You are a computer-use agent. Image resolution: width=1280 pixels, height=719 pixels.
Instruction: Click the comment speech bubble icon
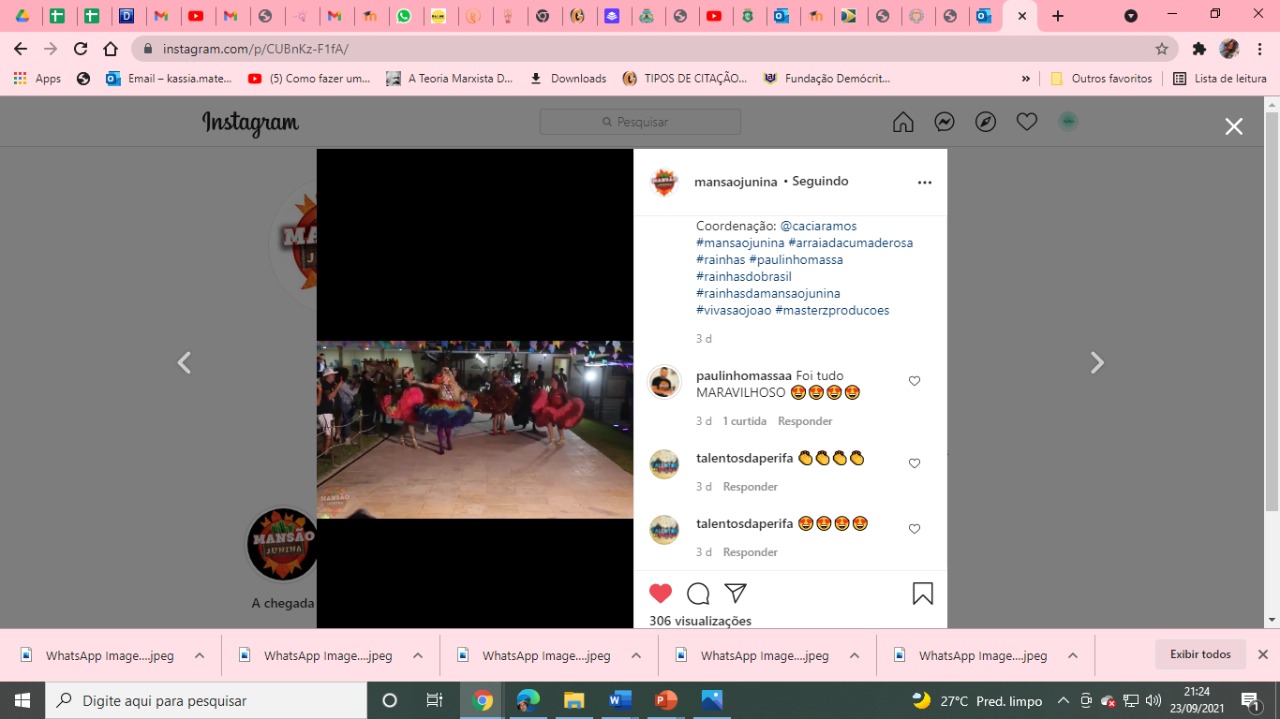pos(698,594)
